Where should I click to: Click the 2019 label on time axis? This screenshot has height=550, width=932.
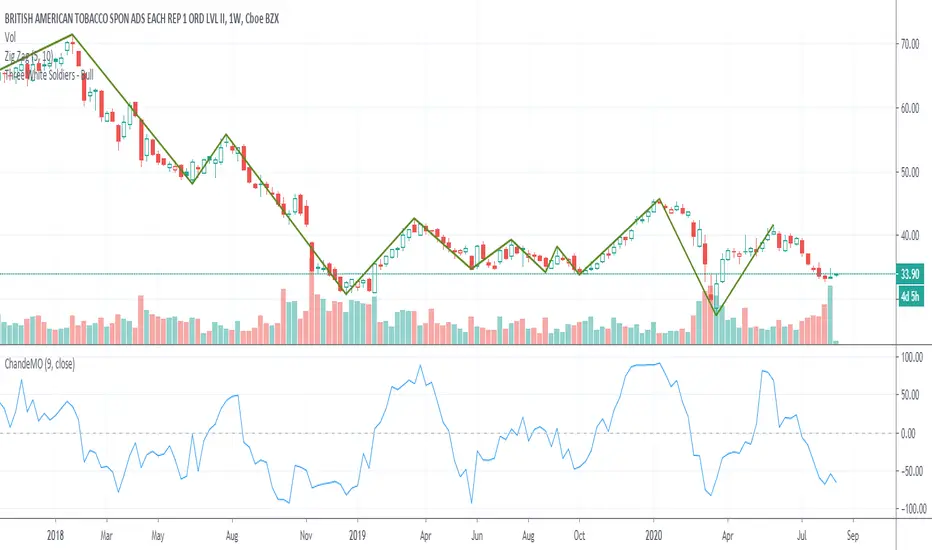pyautogui.click(x=357, y=536)
